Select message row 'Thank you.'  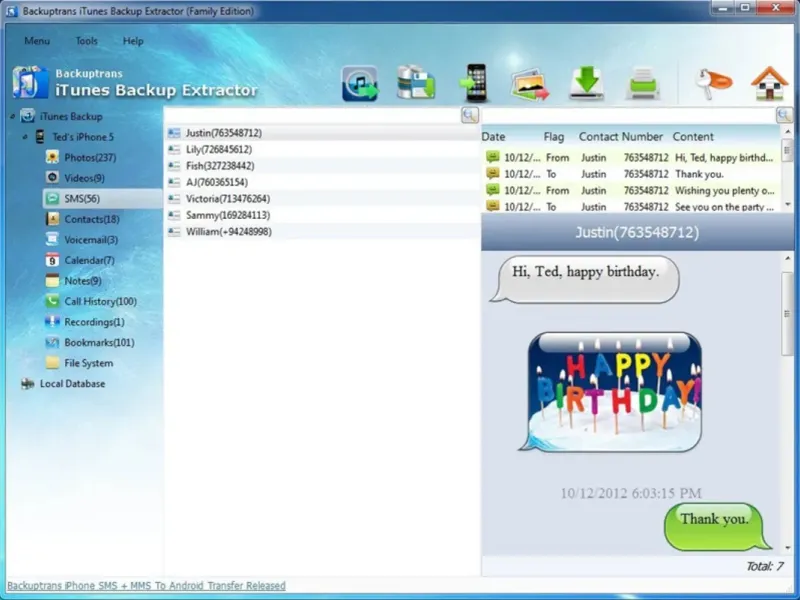tap(631, 174)
